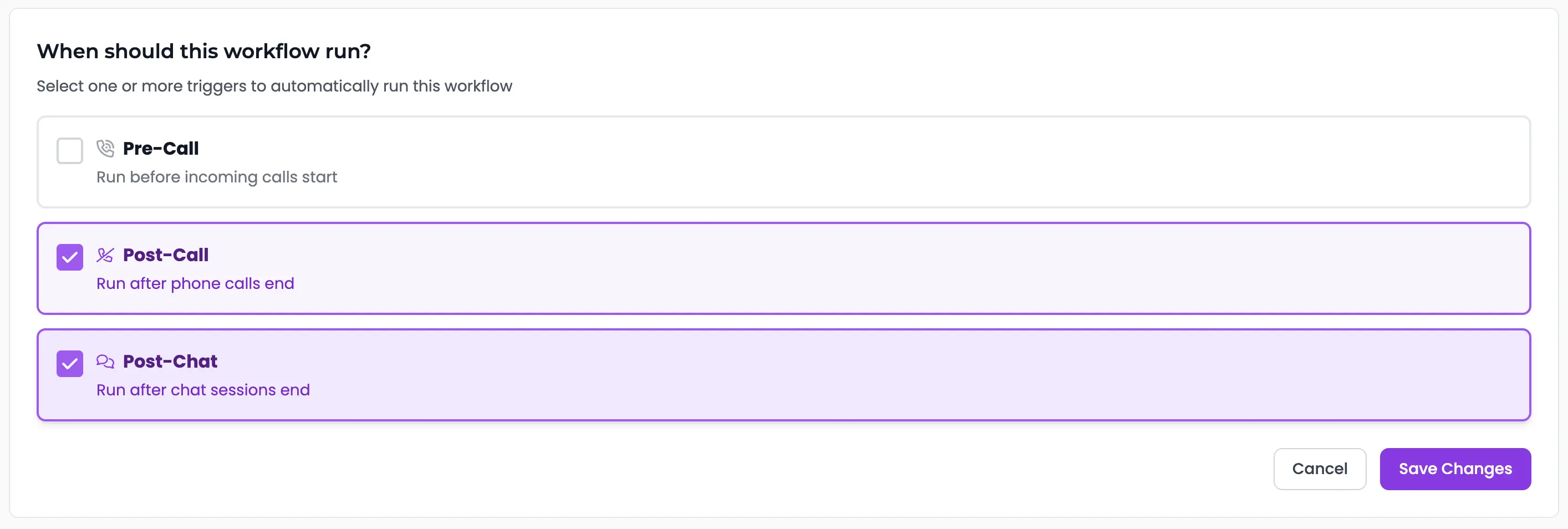Click Cancel to discard changes
Image resolution: width=1568 pixels, height=529 pixels.
point(1320,469)
